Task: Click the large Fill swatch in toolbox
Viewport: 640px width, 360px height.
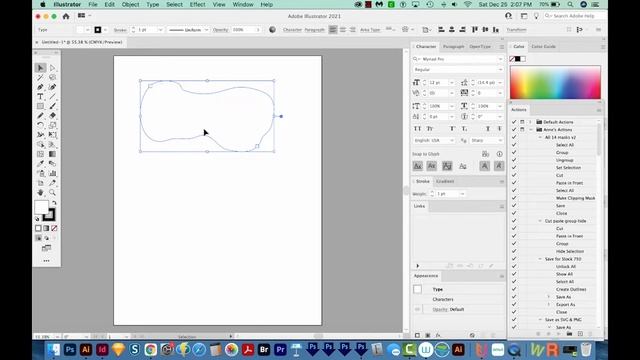Action: [x=41, y=207]
